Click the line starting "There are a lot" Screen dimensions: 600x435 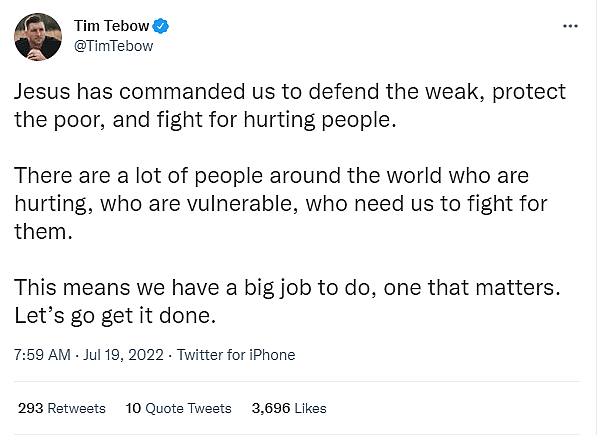271,176
